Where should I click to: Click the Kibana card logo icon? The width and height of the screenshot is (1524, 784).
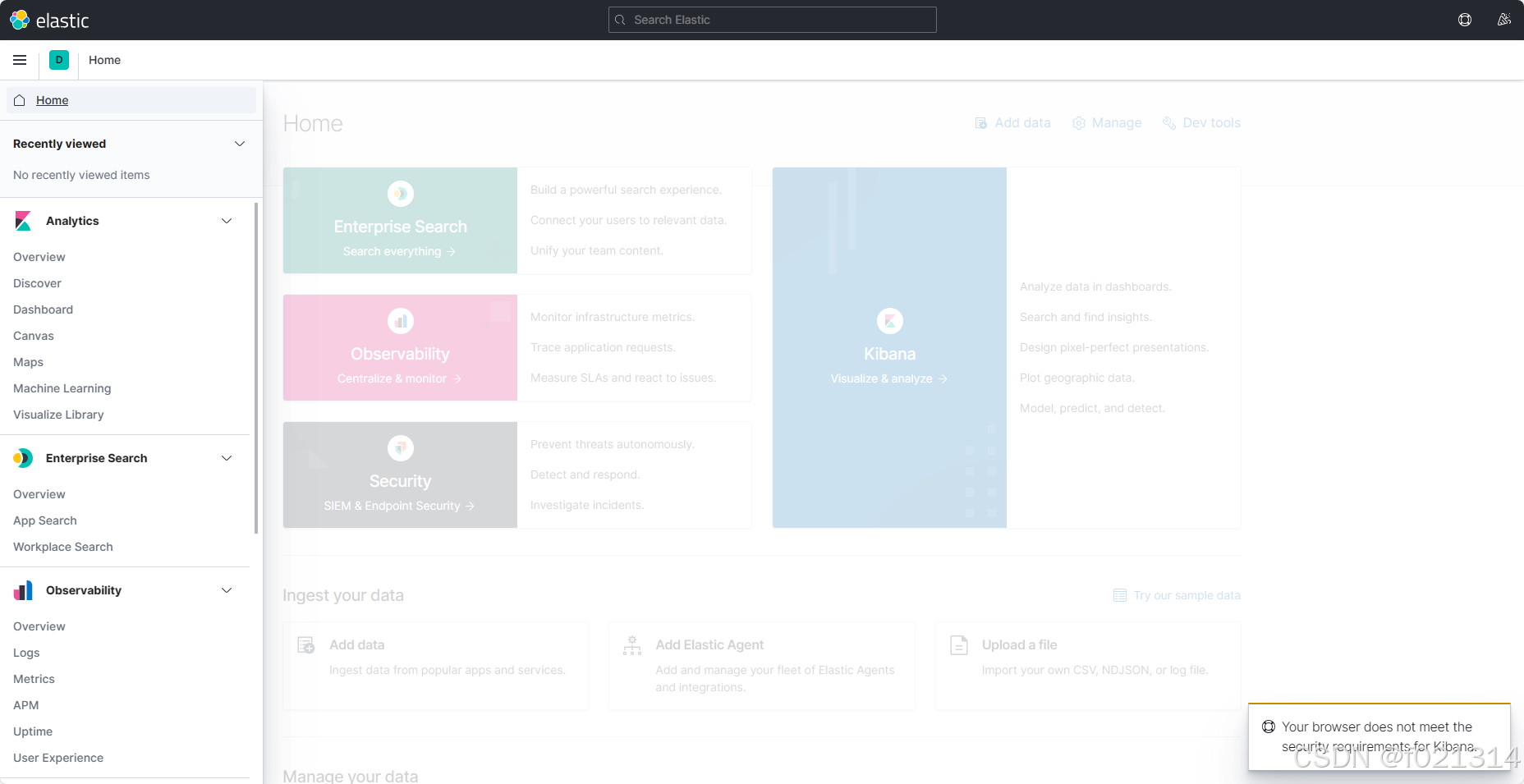pyautogui.click(x=890, y=321)
